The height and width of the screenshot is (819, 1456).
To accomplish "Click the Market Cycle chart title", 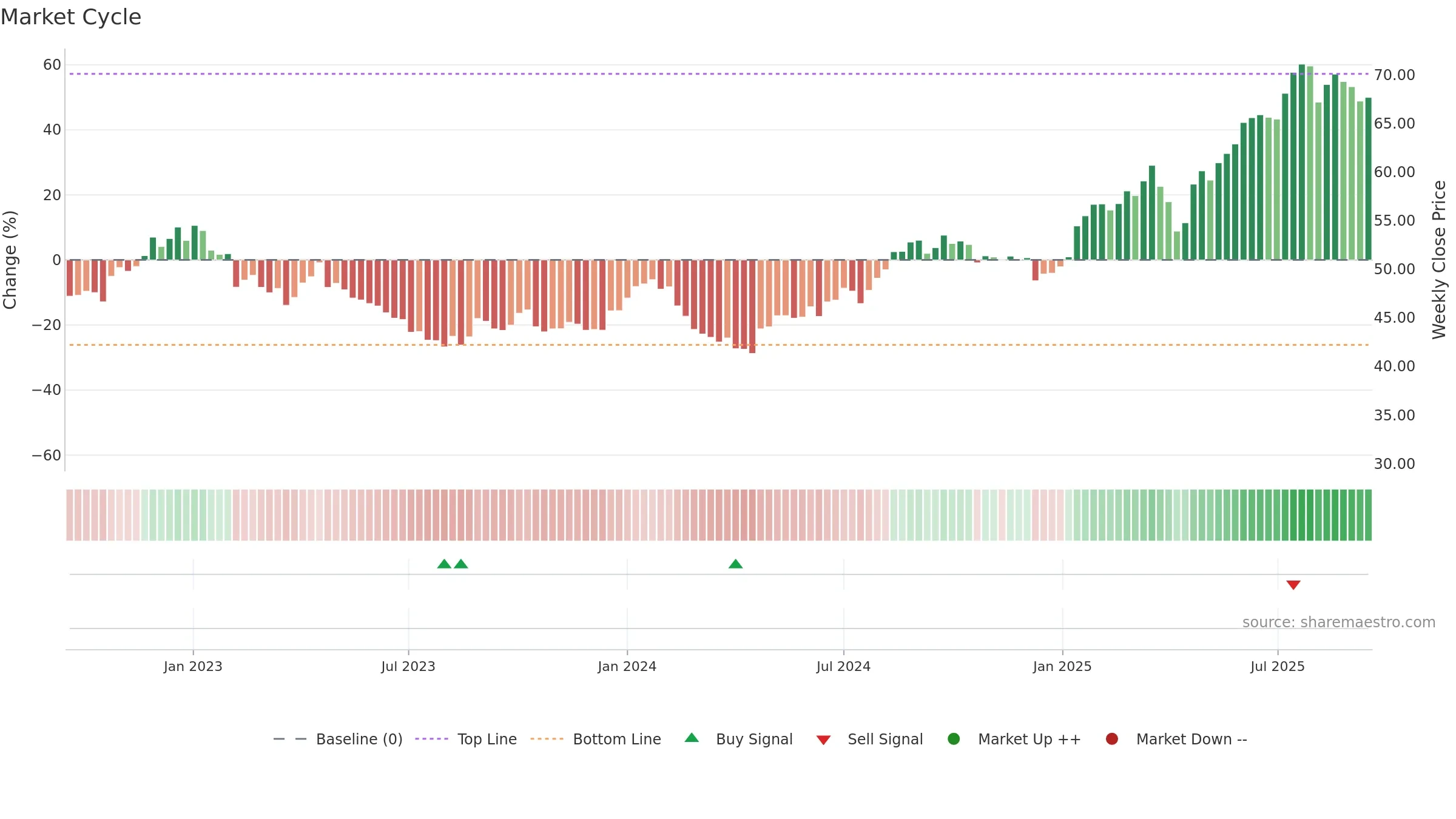I will click(x=71, y=17).
